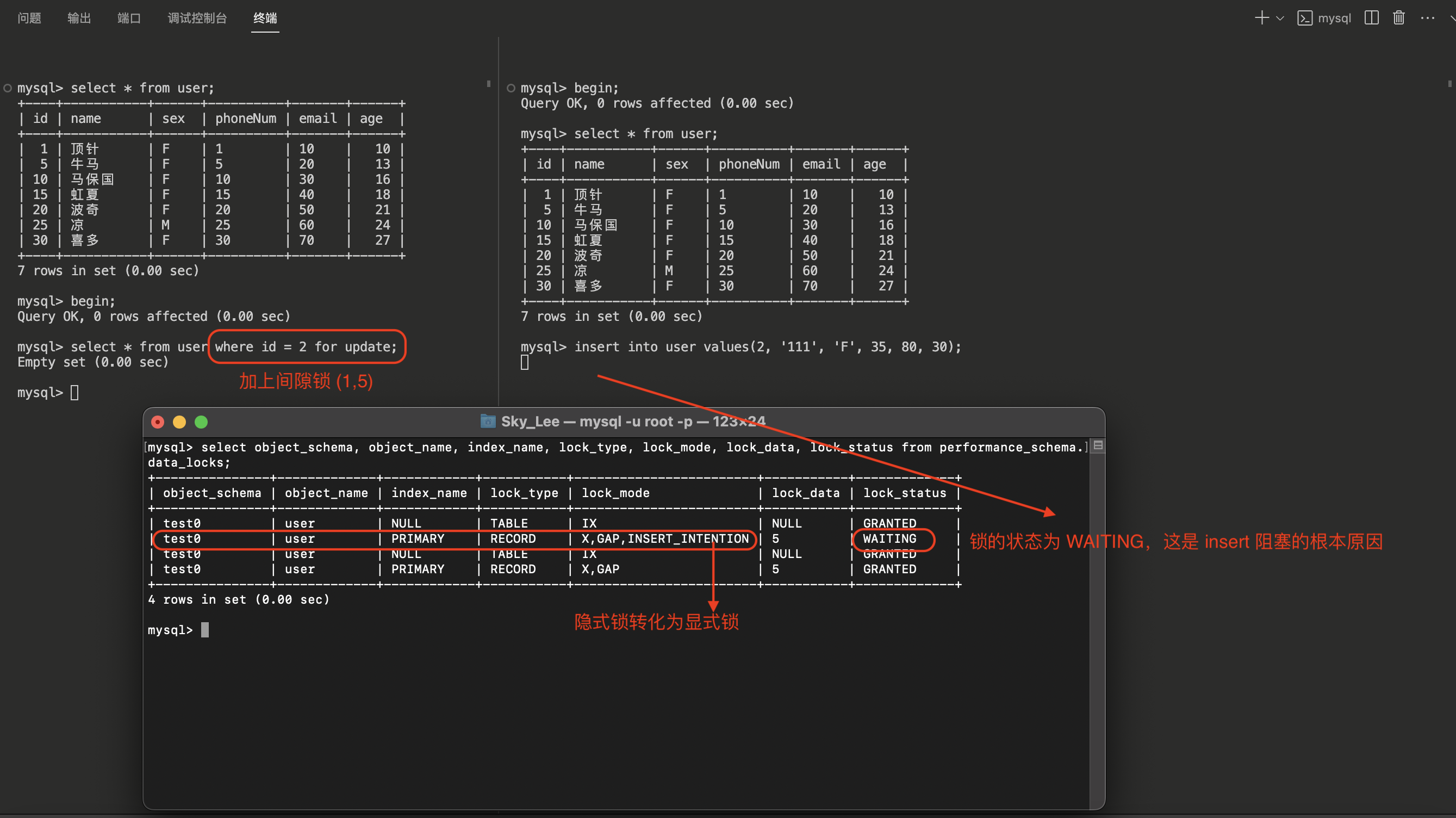Viewport: 1456px width, 818px height.
Task: Open the 端口 tab
Action: tap(128, 18)
